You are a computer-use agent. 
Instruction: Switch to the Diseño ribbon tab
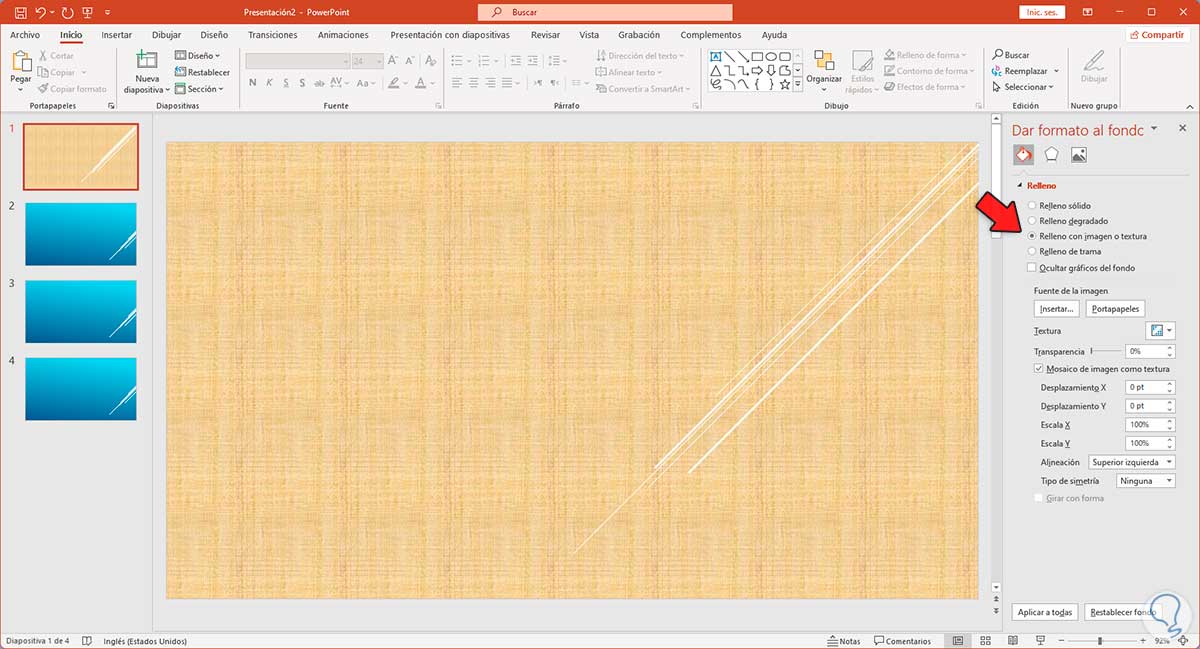[x=214, y=35]
